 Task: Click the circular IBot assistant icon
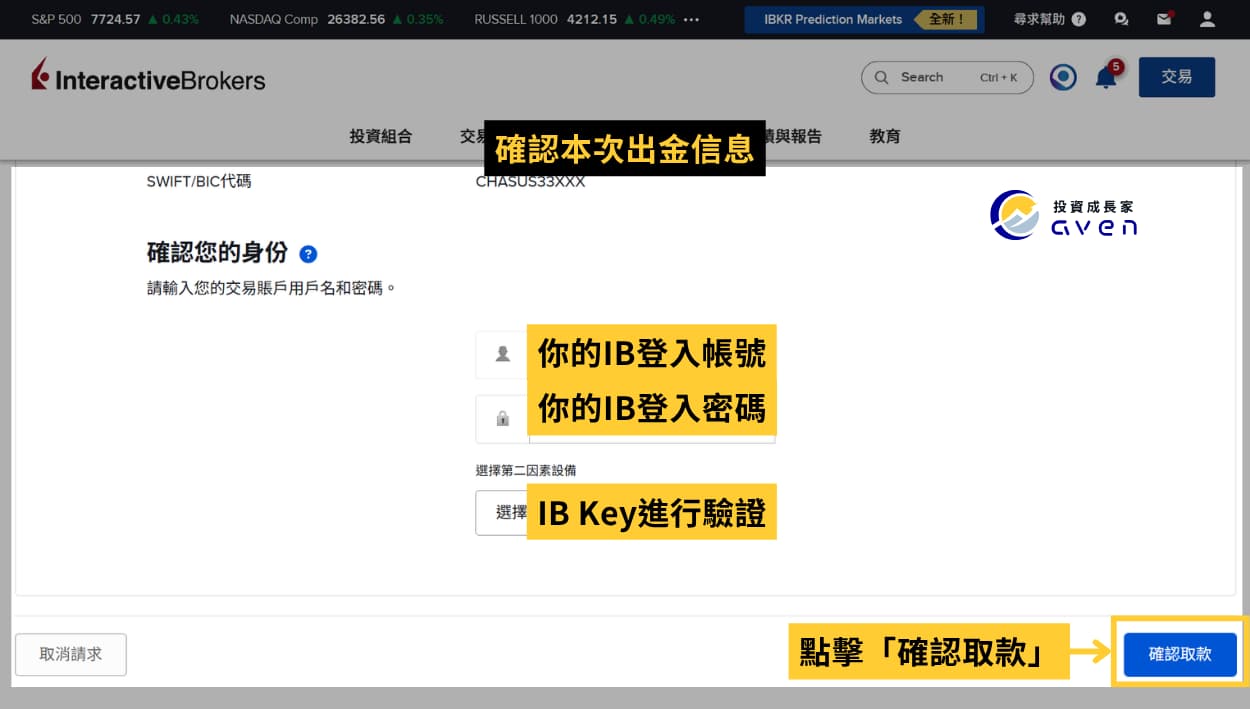point(1063,77)
